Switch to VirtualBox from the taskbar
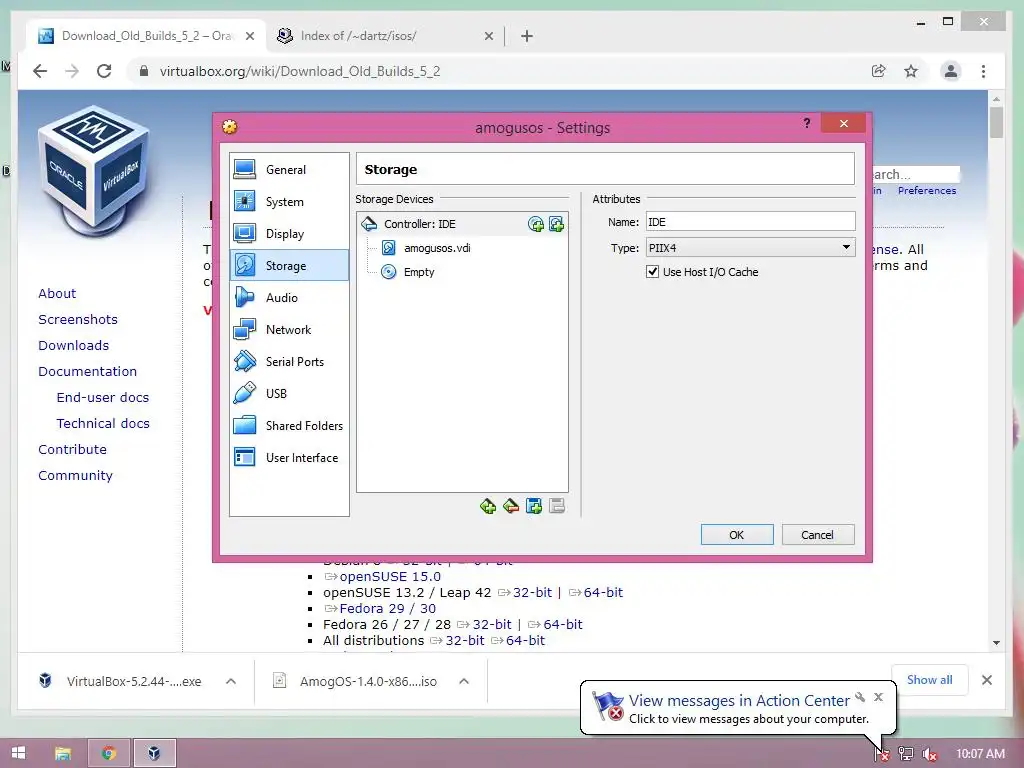The width and height of the screenshot is (1024, 768). [x=154, y=753]
